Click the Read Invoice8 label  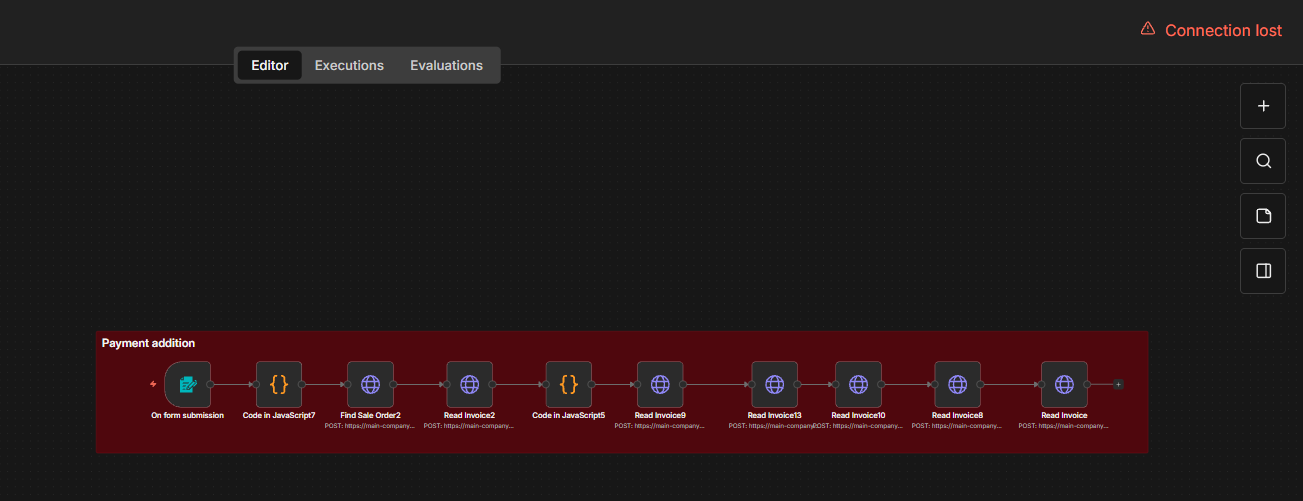[957, 415]
